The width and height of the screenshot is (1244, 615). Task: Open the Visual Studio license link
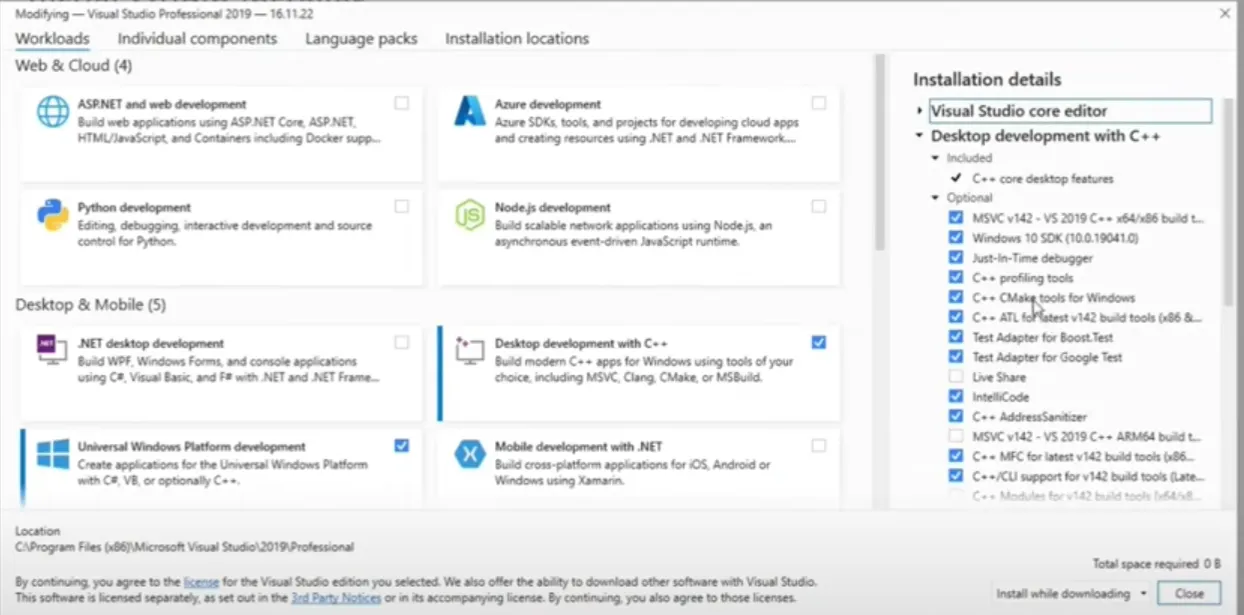pos(200,581)
